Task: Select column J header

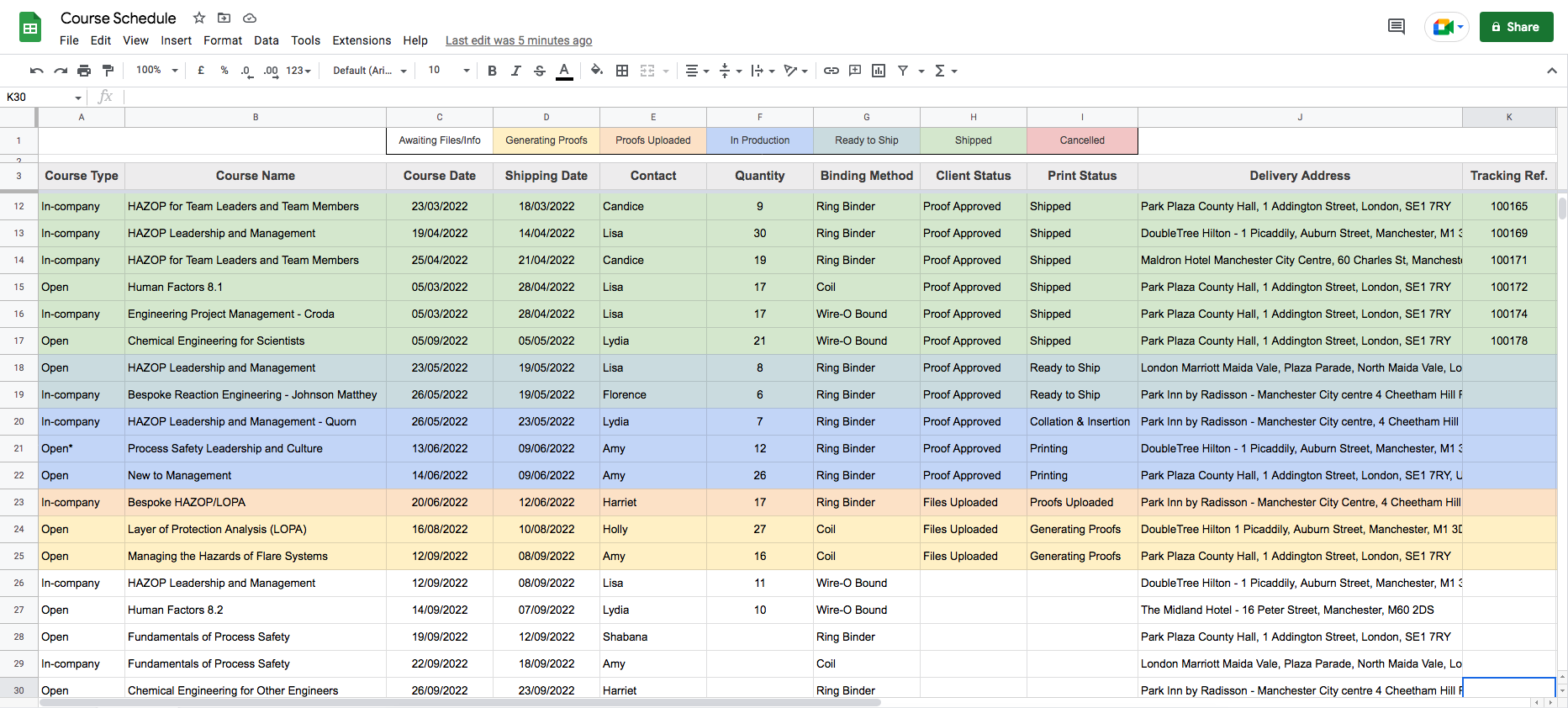Action: [x=1300, y=117]
